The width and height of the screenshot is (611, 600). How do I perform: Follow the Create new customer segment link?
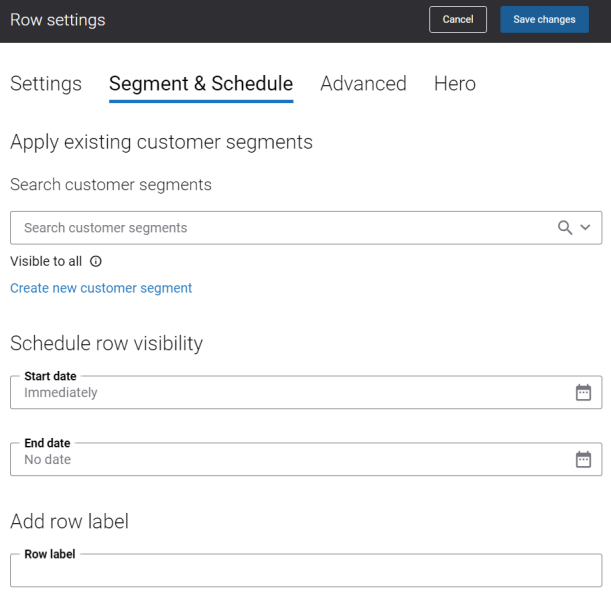point(101,288)
